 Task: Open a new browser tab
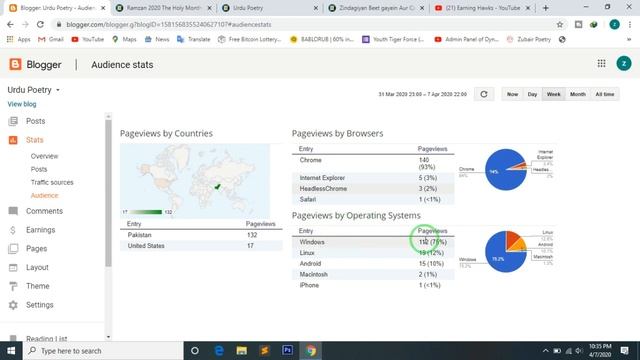pyautogui.click(x=546, y=8)
